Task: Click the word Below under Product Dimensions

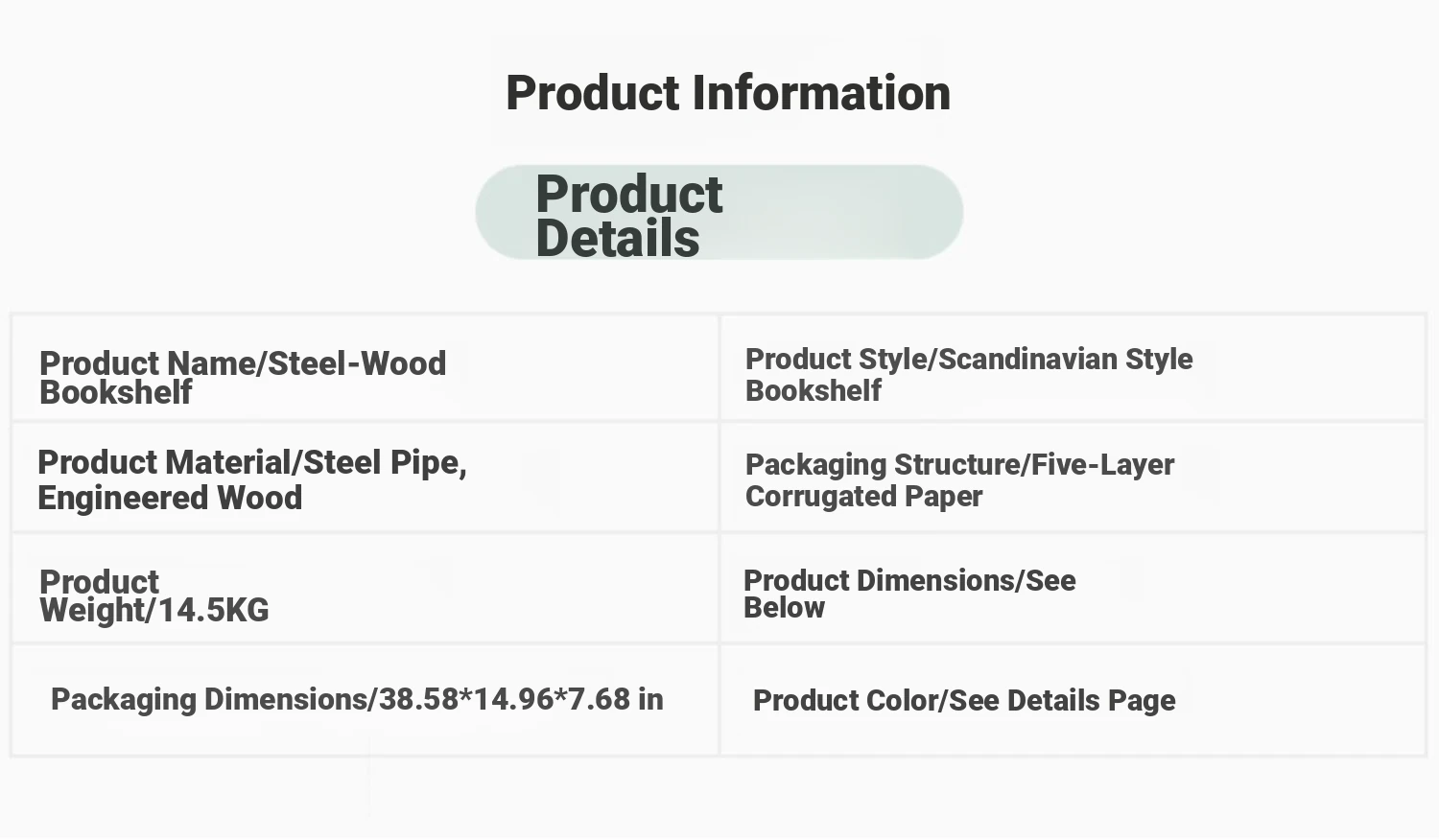Action: pos(785,608)
